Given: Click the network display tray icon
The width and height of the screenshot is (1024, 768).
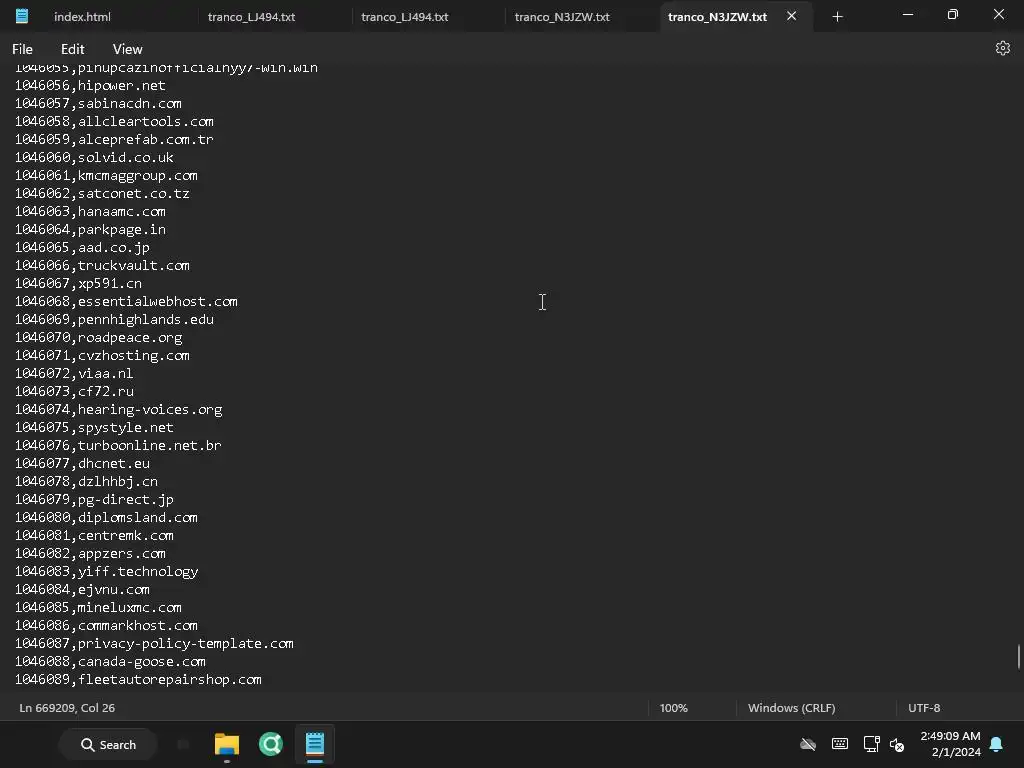Looking at the screenshot, I should (871, 744).
